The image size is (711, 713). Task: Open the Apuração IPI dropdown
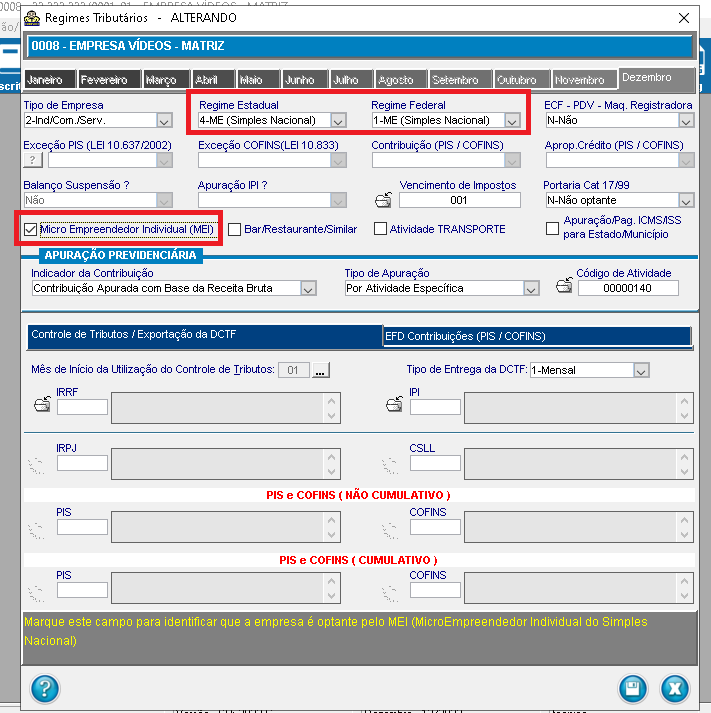point(338,201)
